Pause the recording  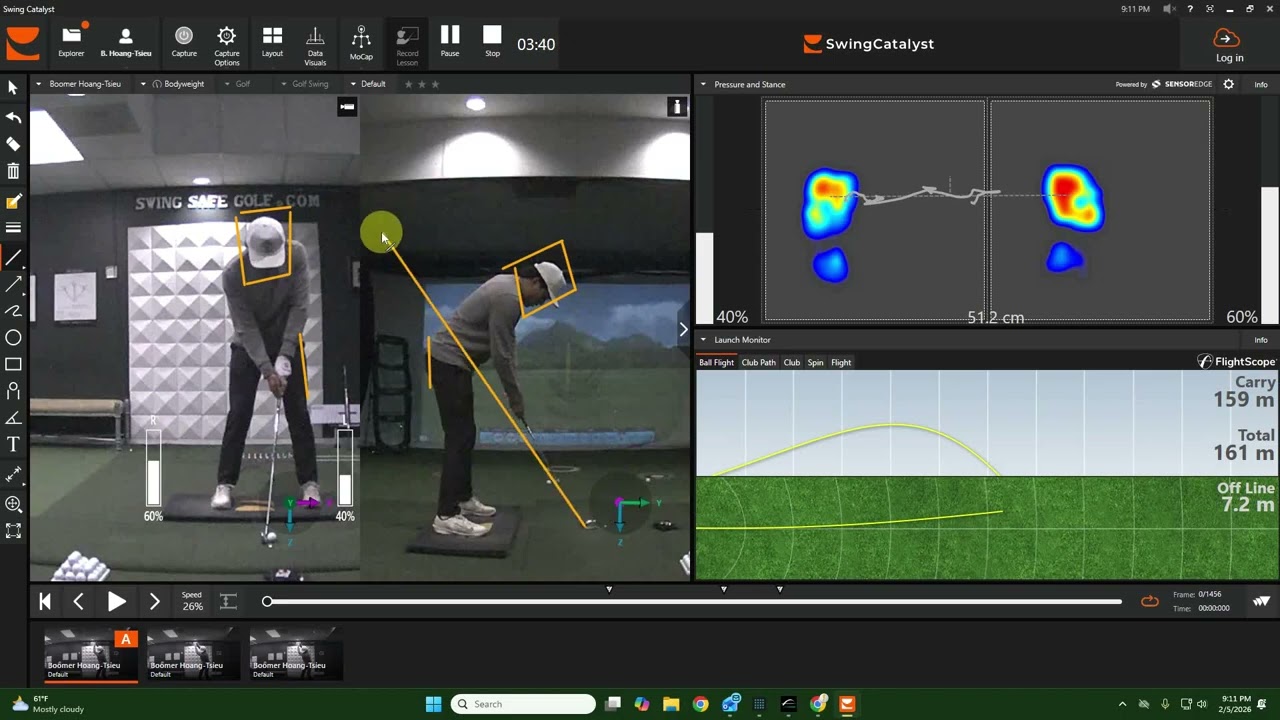tap(450, 42)
